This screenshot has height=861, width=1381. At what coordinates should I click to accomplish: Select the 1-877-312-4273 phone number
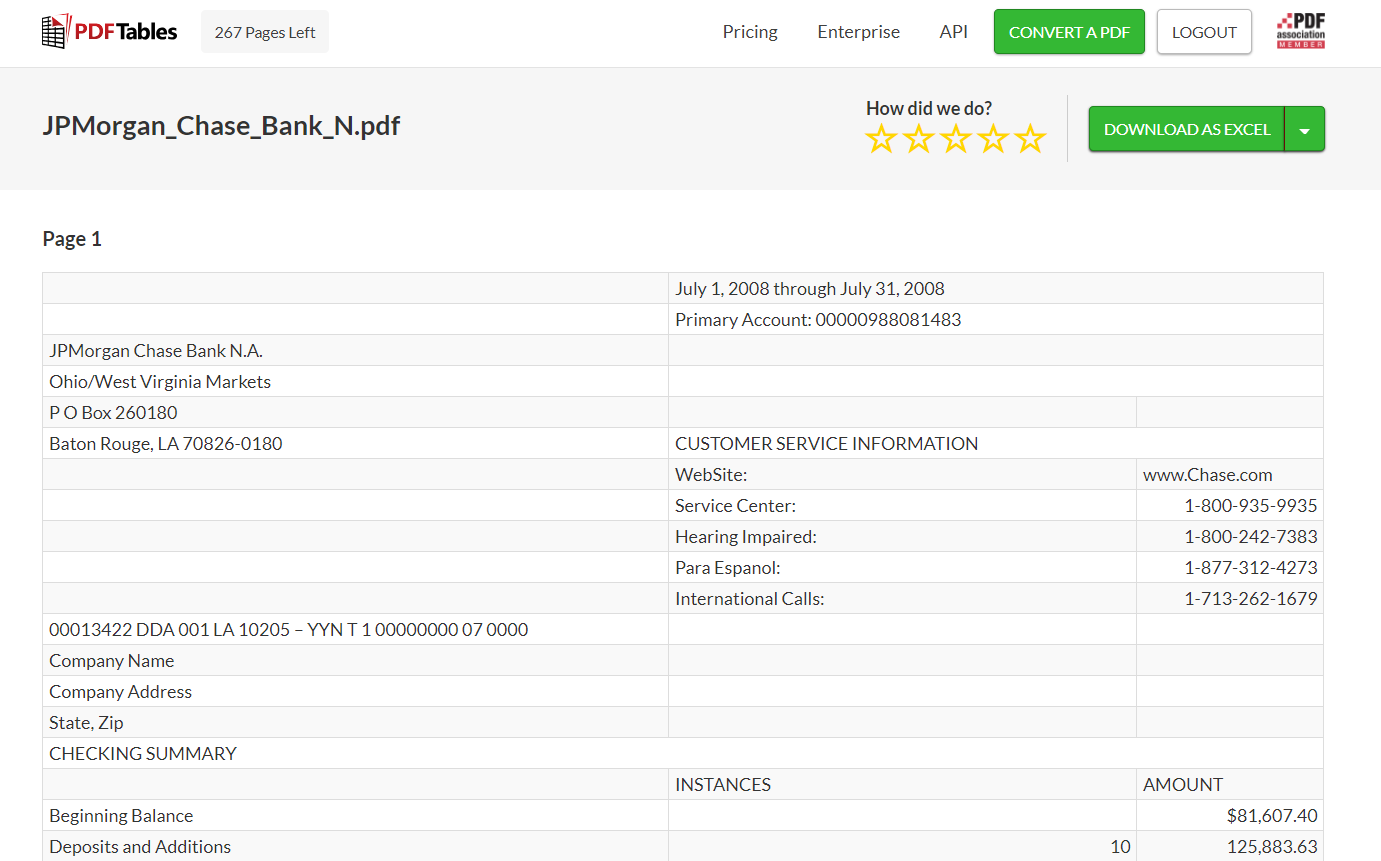[1251, 568]
